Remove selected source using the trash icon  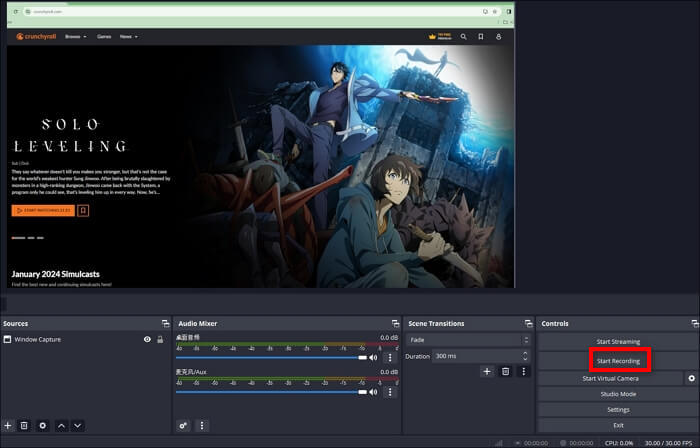tap(24, 426)
